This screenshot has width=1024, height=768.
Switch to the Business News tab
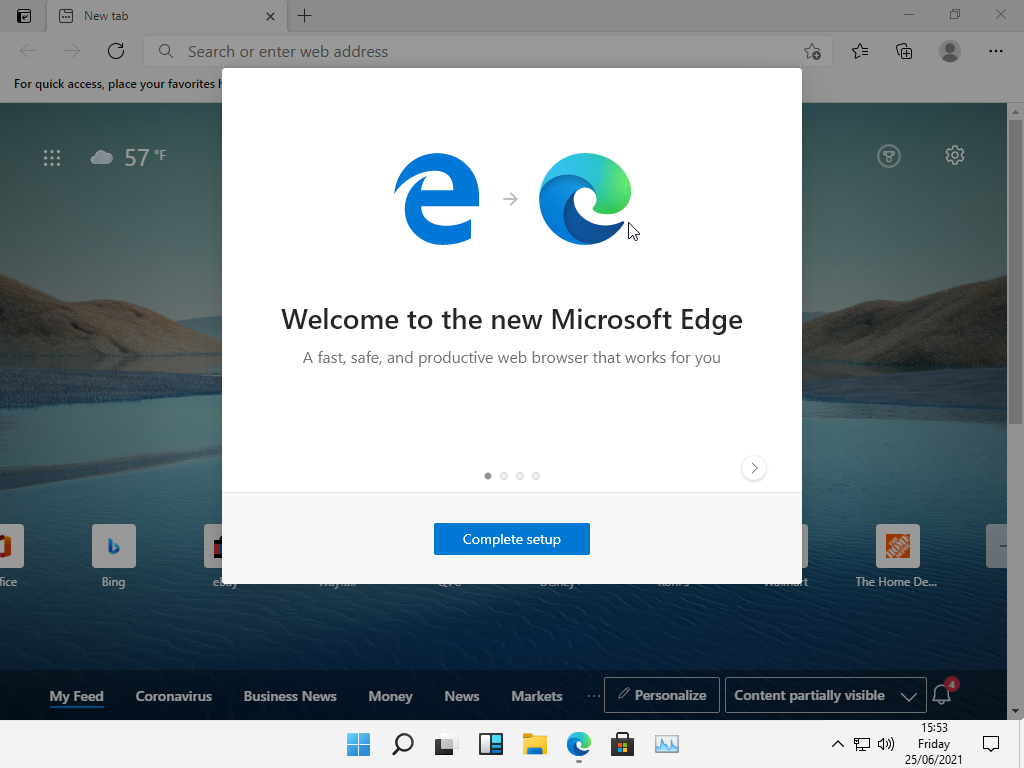pos(290,696)
